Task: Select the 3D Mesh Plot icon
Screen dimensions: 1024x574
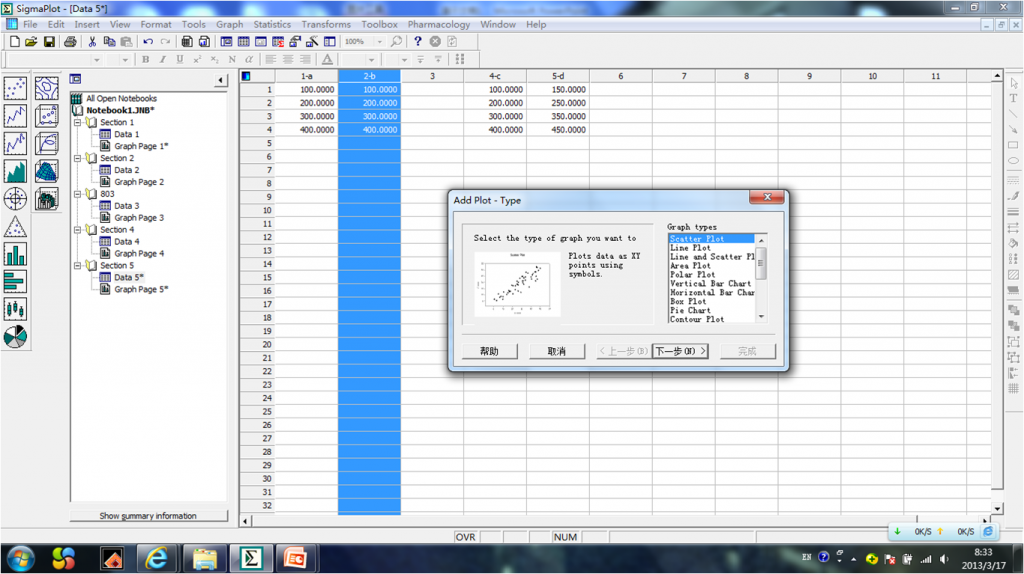Action: click(46, 171)
